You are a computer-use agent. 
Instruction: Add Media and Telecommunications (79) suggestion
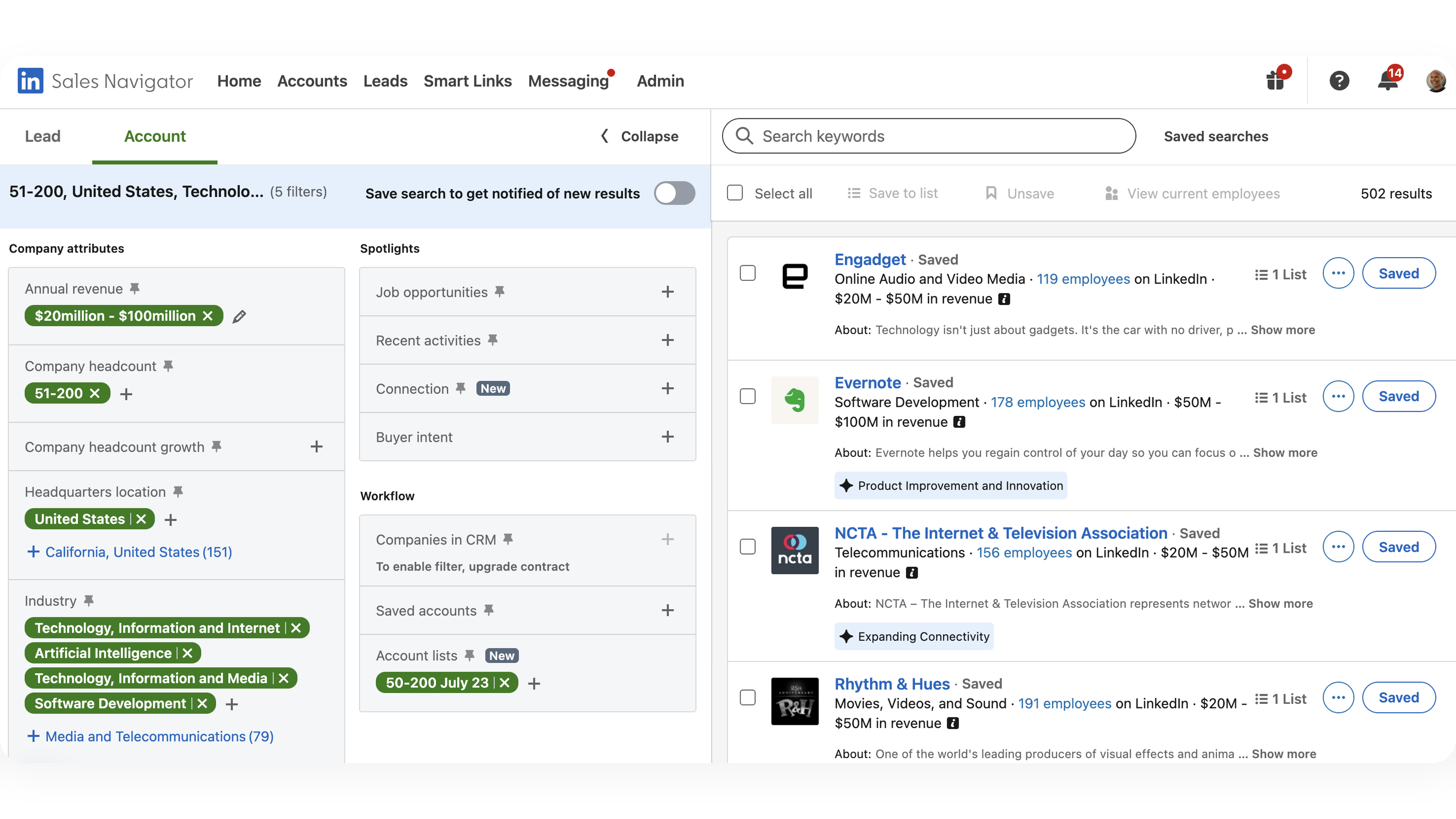click(150, 737)
